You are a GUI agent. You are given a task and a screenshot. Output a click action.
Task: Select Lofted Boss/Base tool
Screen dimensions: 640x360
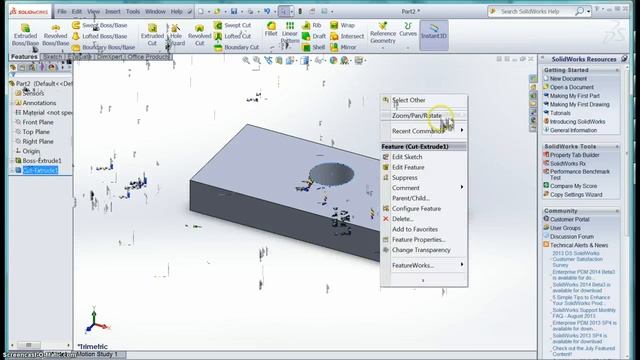(100, 36)
